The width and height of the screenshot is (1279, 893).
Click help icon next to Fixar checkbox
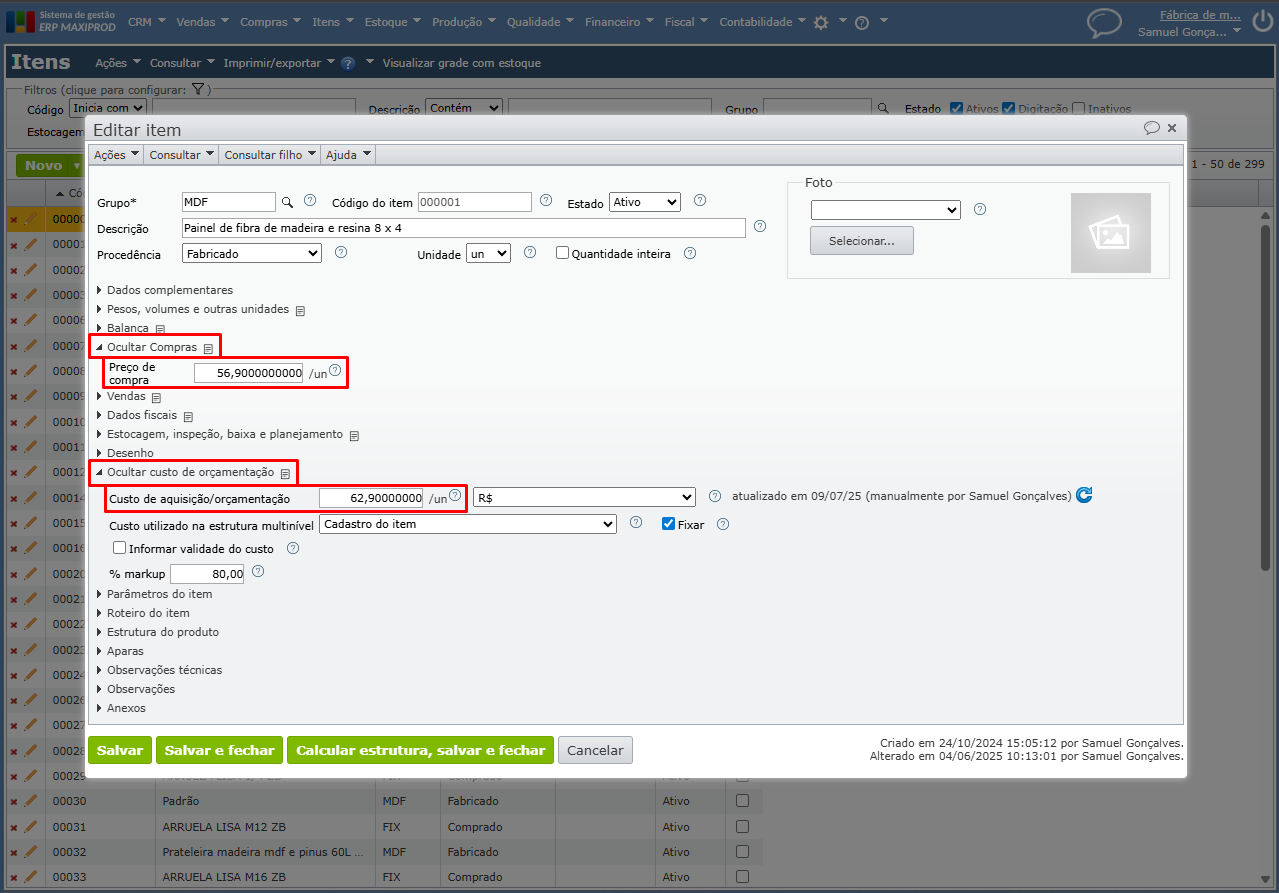tap(723, 523)
